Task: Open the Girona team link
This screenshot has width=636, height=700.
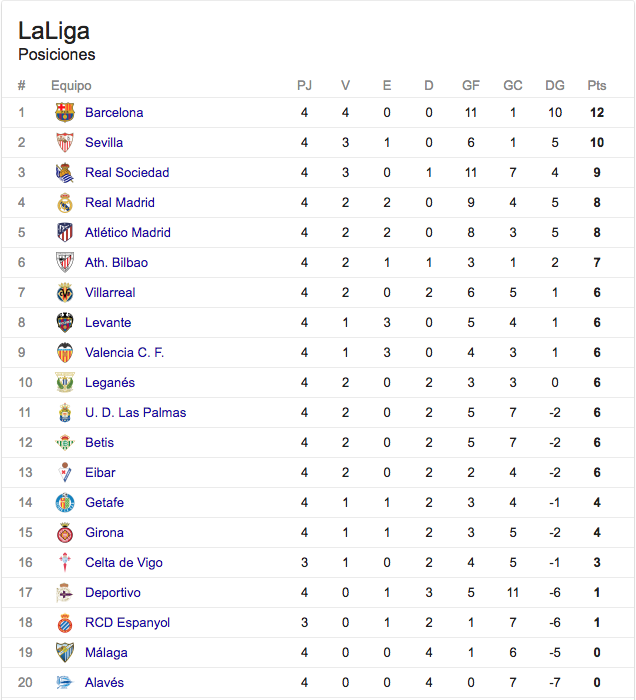Action: 104,532
